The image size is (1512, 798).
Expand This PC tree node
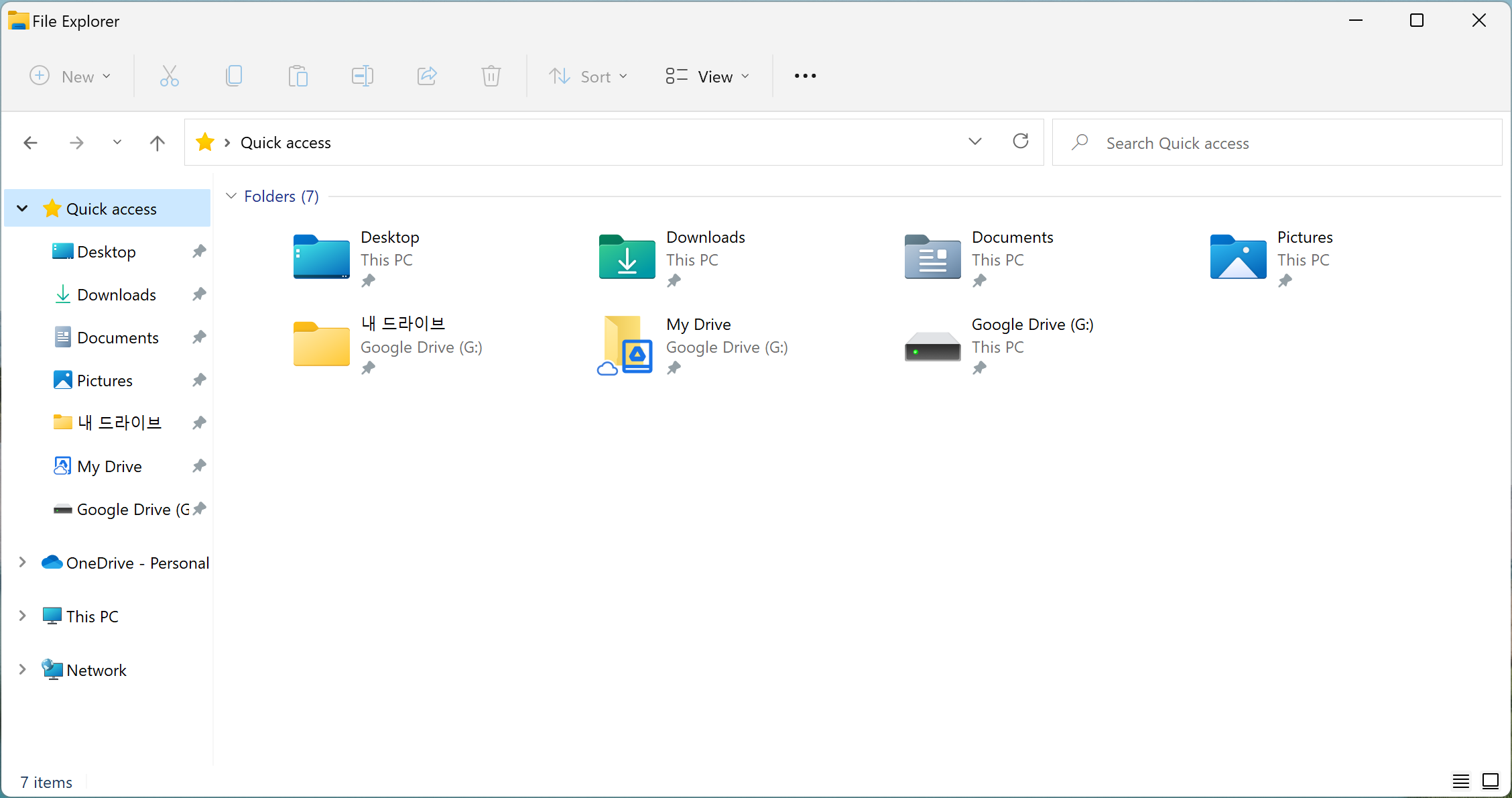click(x=22, y=616)
